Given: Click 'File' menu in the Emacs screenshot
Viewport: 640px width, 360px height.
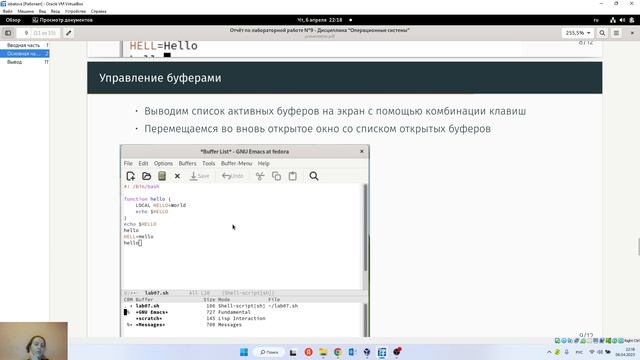Looking at the screenshot, I should point(128,163).
